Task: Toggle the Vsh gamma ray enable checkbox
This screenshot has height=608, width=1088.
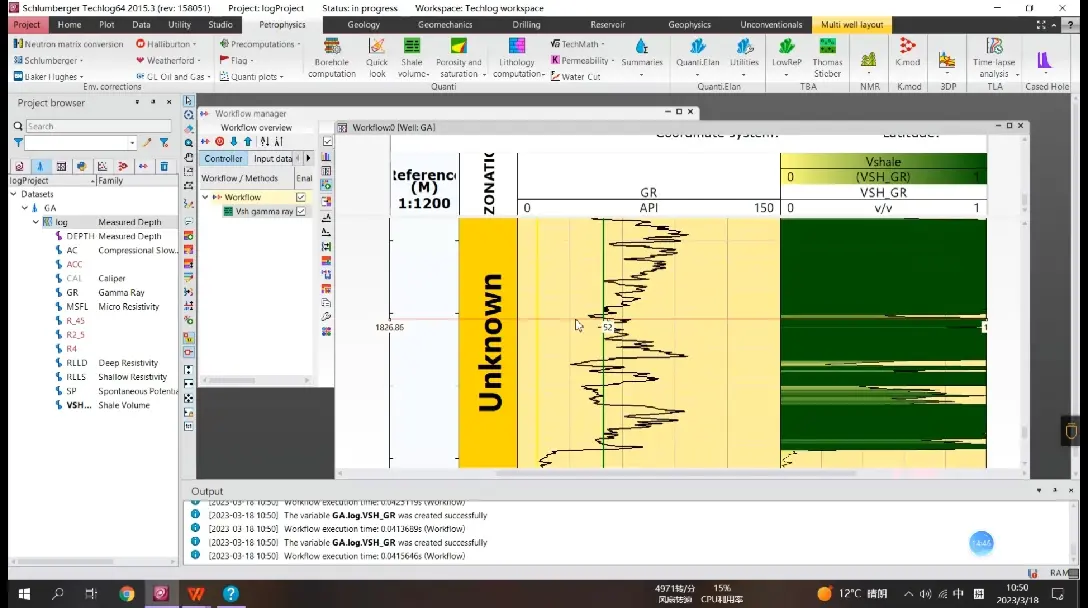Action: click(x=301, y=211)
